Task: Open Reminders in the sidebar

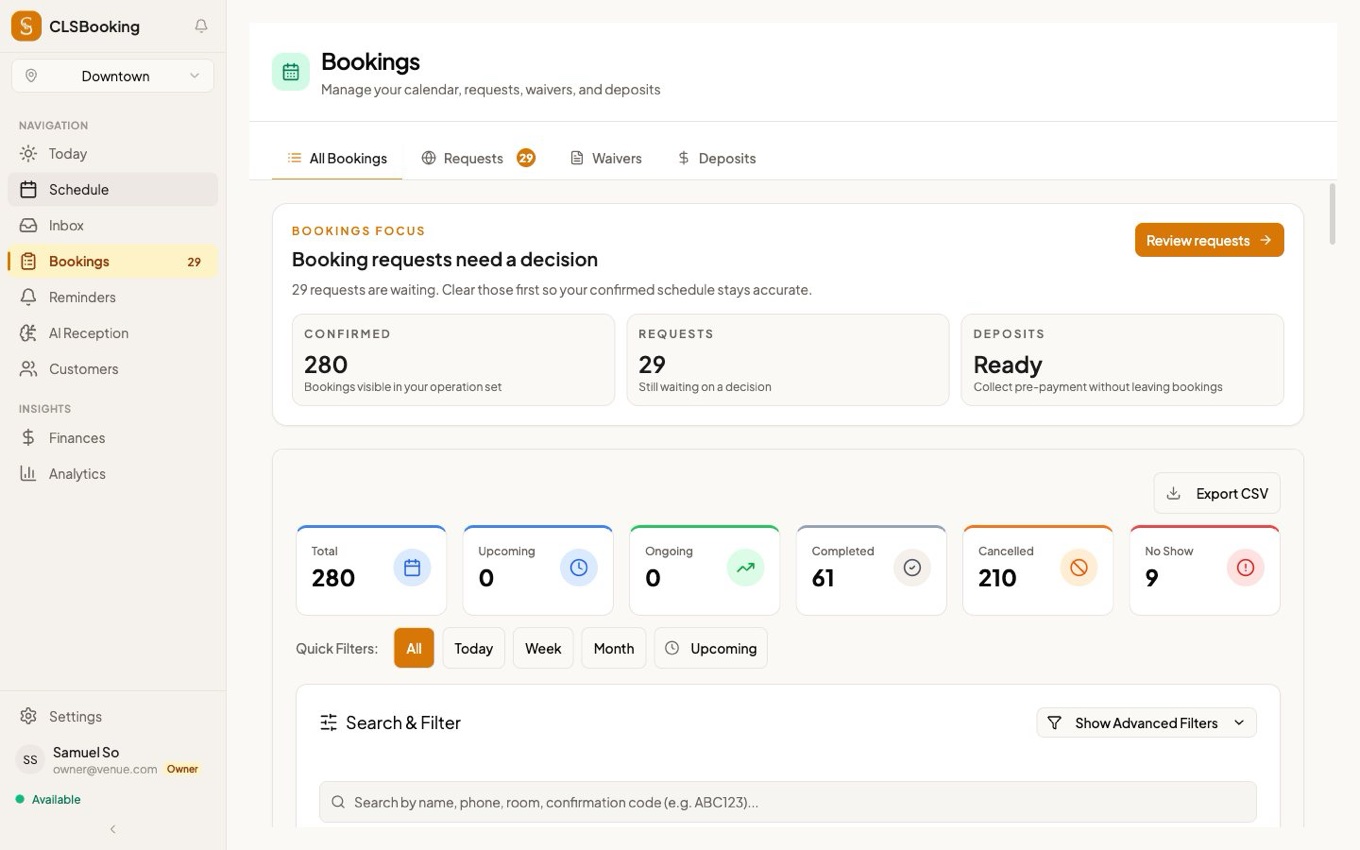Action: (112, 298)
